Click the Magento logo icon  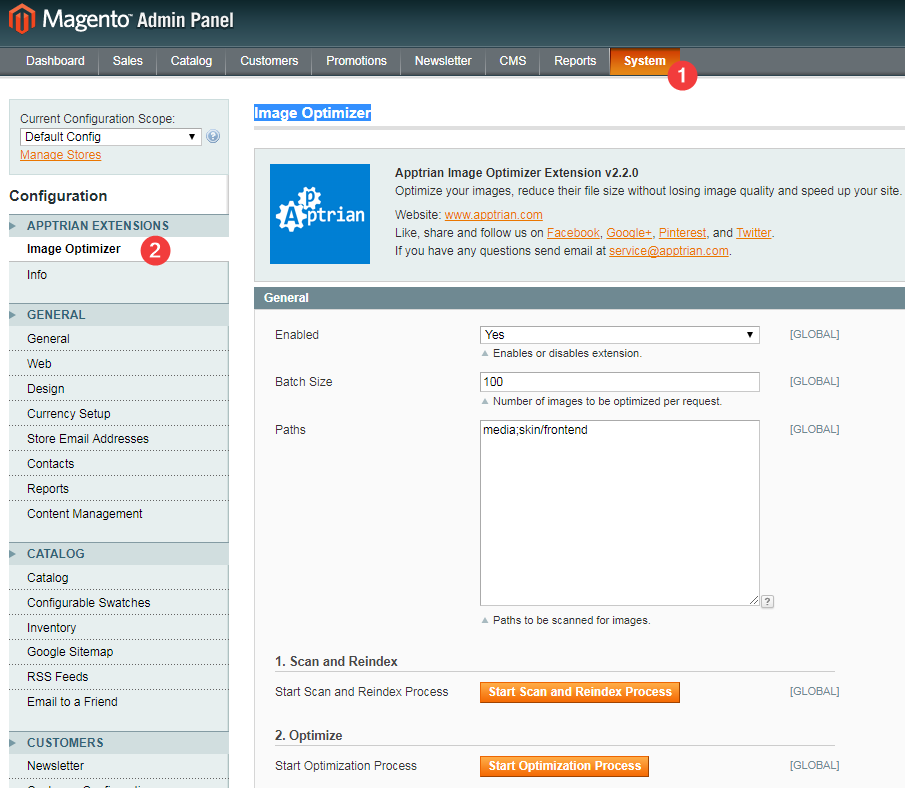click(x=21, y=18)
